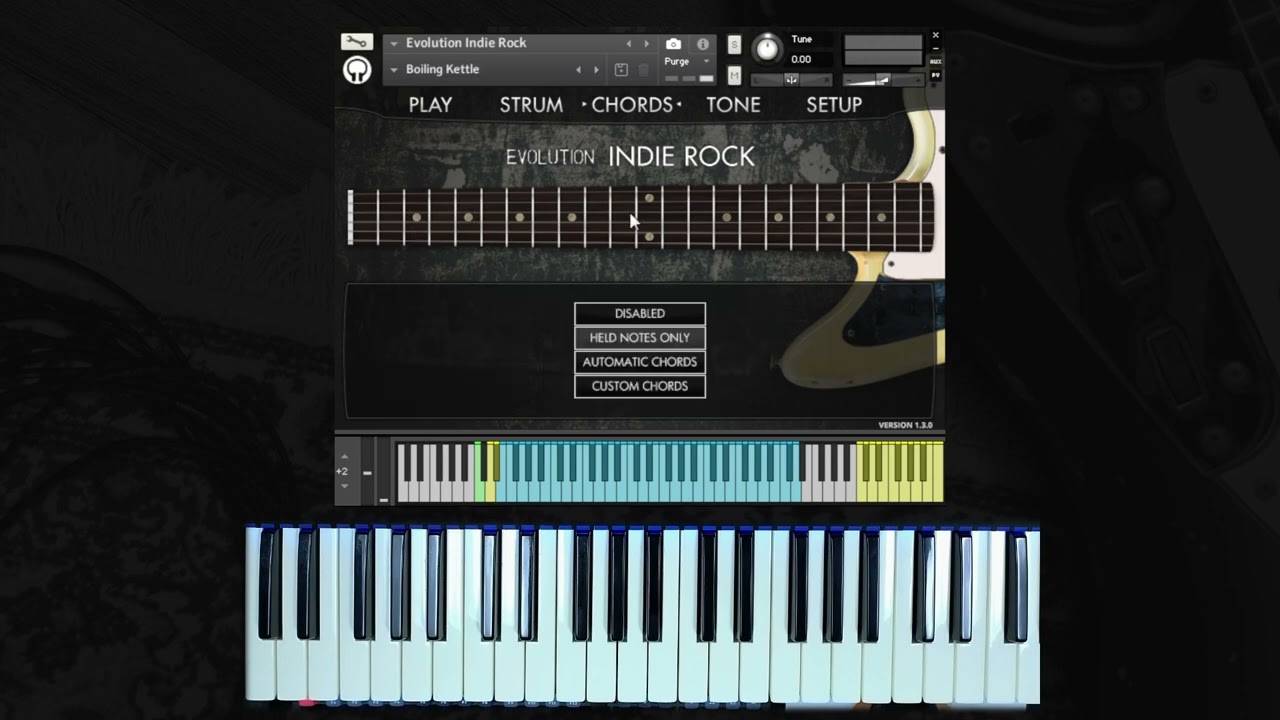
Task: Select HELD NOTES ONLY chord mode
Action: click(x=640, y=338)
